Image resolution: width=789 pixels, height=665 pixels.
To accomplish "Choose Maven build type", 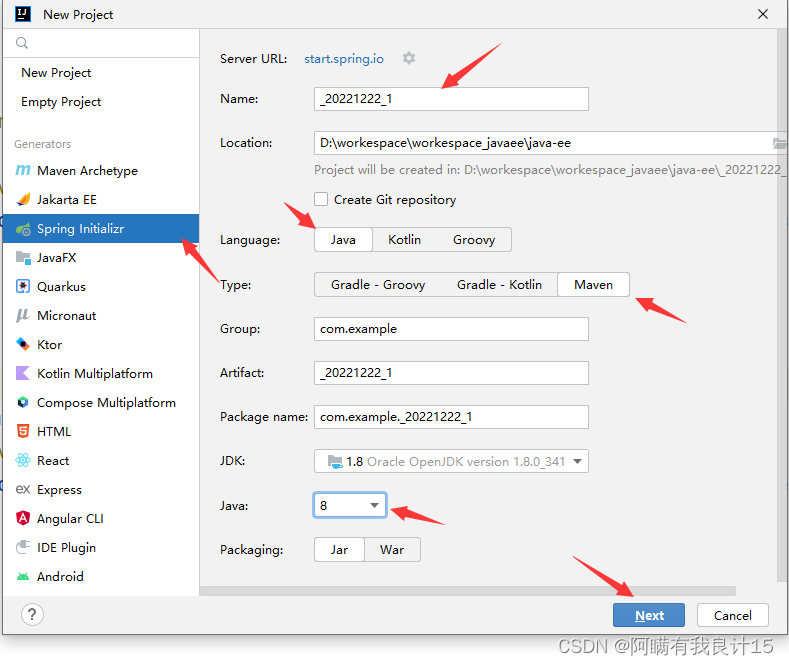I will (593, 285).
